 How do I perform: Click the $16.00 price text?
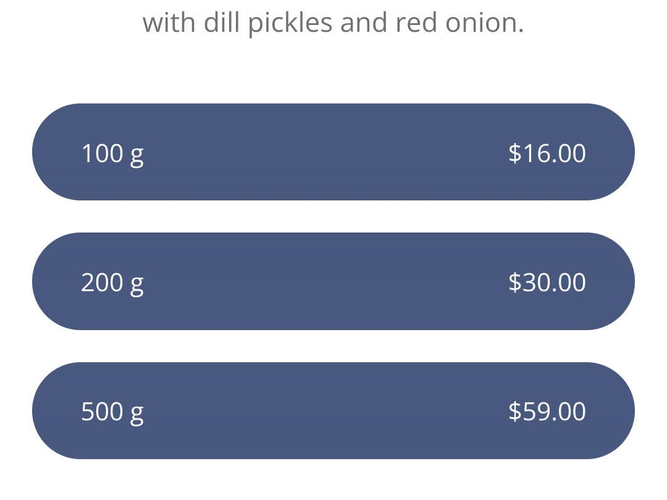point(546,153)
